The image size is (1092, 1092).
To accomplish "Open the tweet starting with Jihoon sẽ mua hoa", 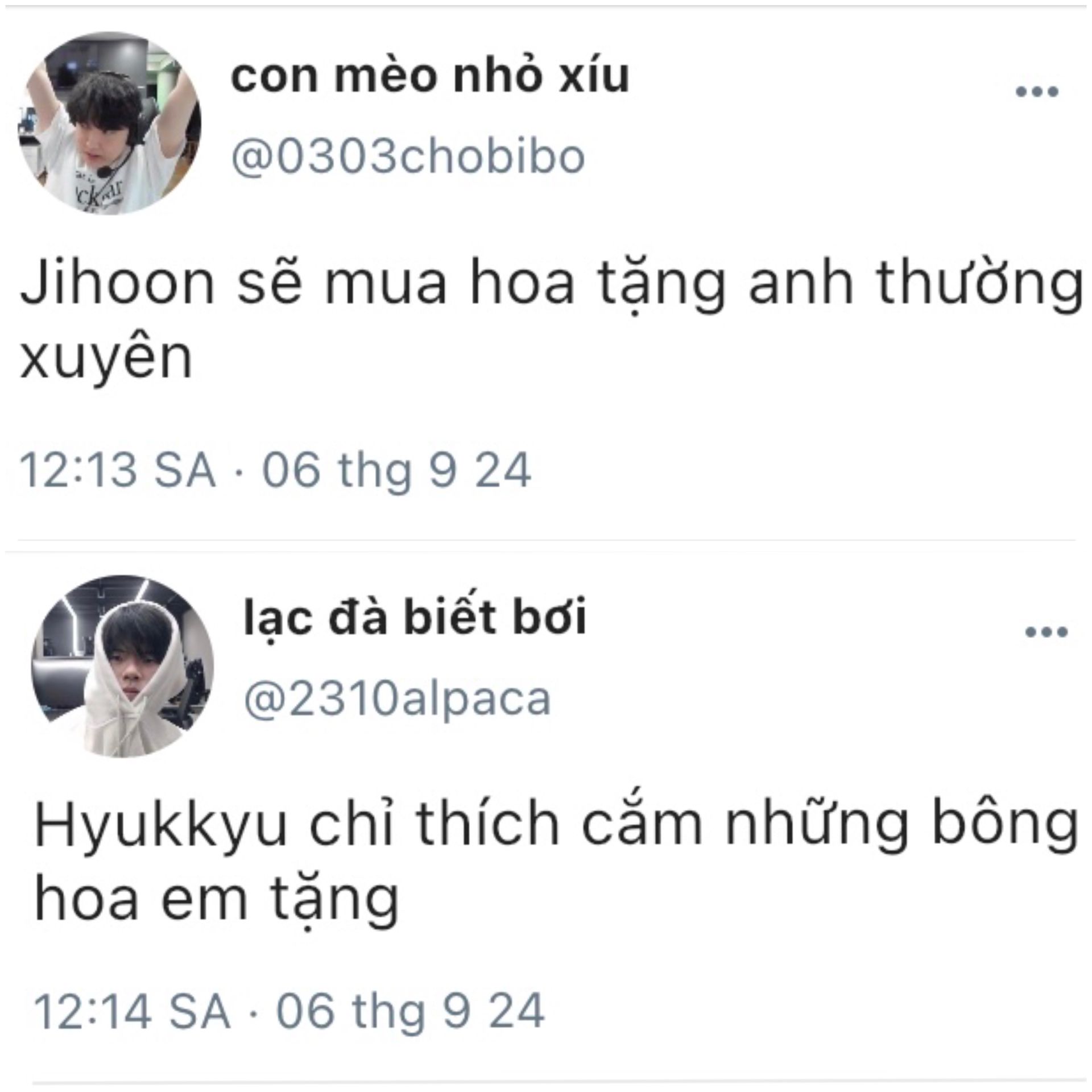I will (x=552, y=321).
